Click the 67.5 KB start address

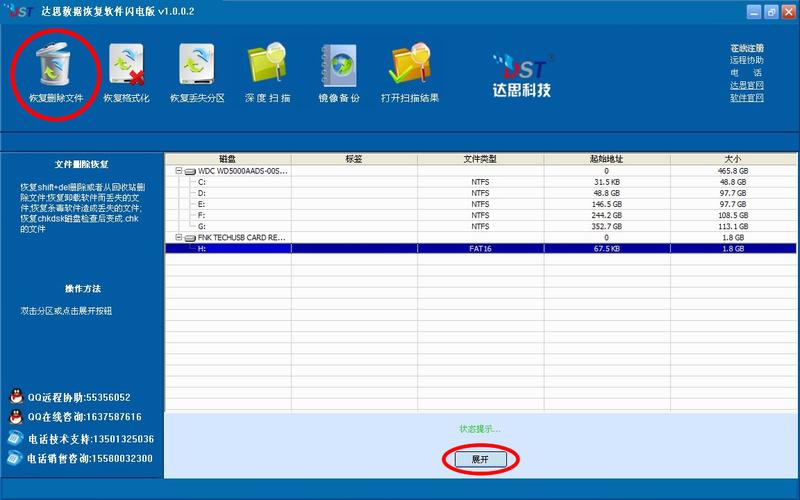[x=607, y=249]
